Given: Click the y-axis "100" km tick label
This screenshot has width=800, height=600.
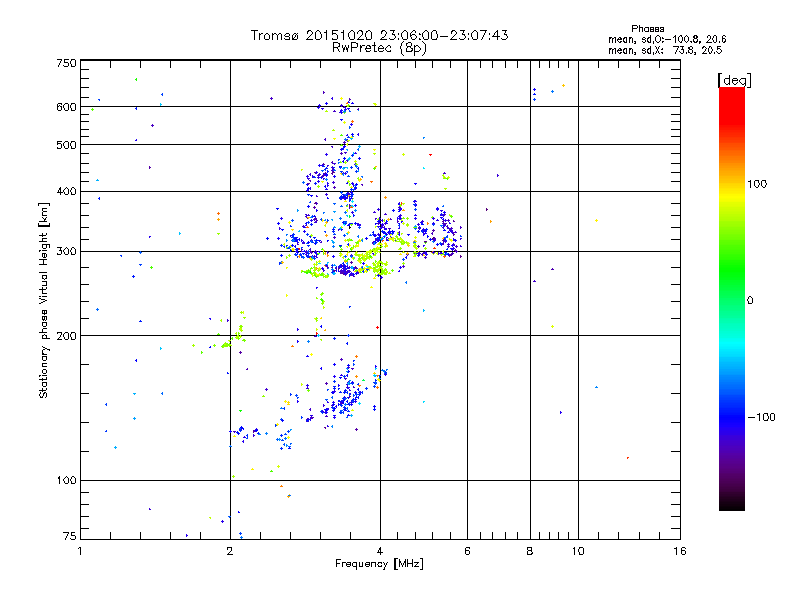Looking at the screenshot, I should pos(66,480).
